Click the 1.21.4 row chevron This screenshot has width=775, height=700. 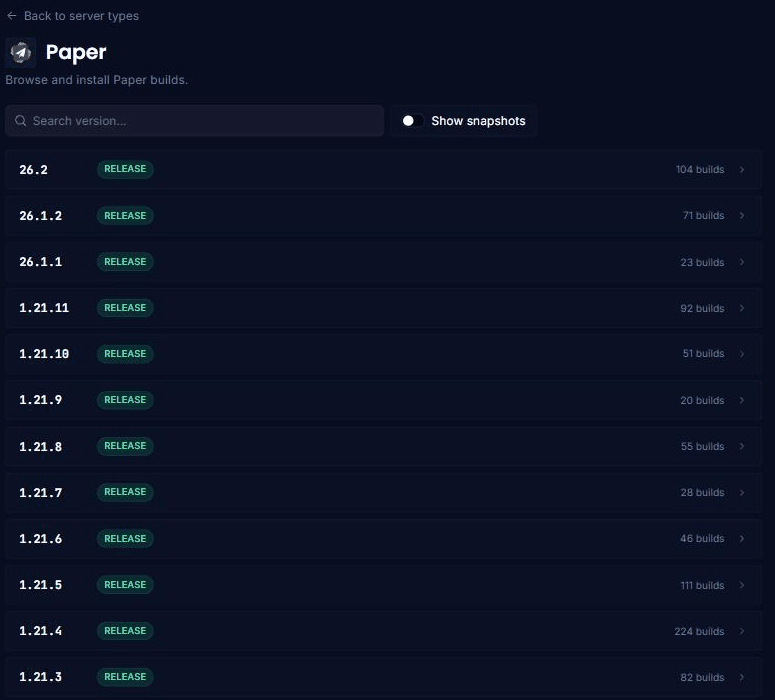click(742, 631)
